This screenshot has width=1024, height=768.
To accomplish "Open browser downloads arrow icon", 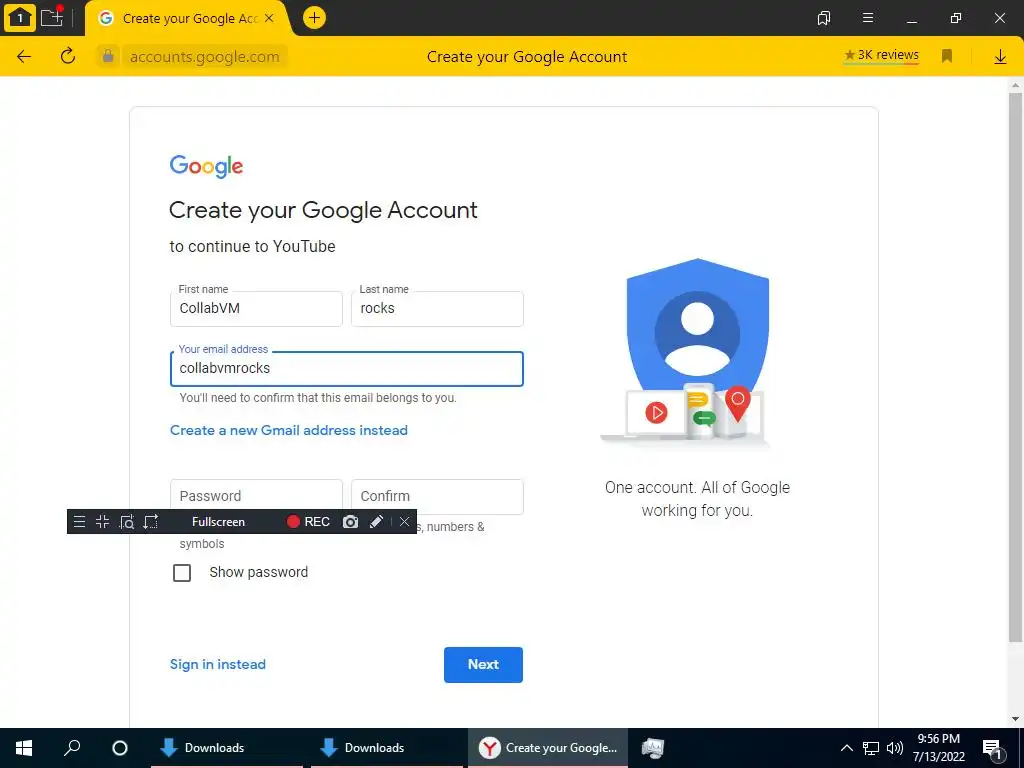I will (x=1000, y=57).
